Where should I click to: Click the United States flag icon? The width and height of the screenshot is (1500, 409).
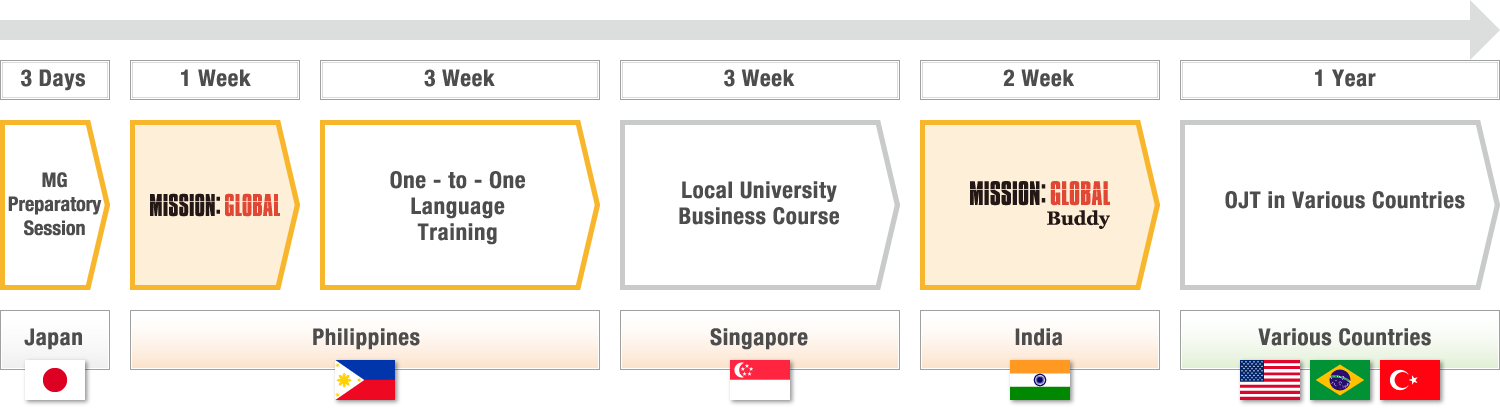(1270, 380)
